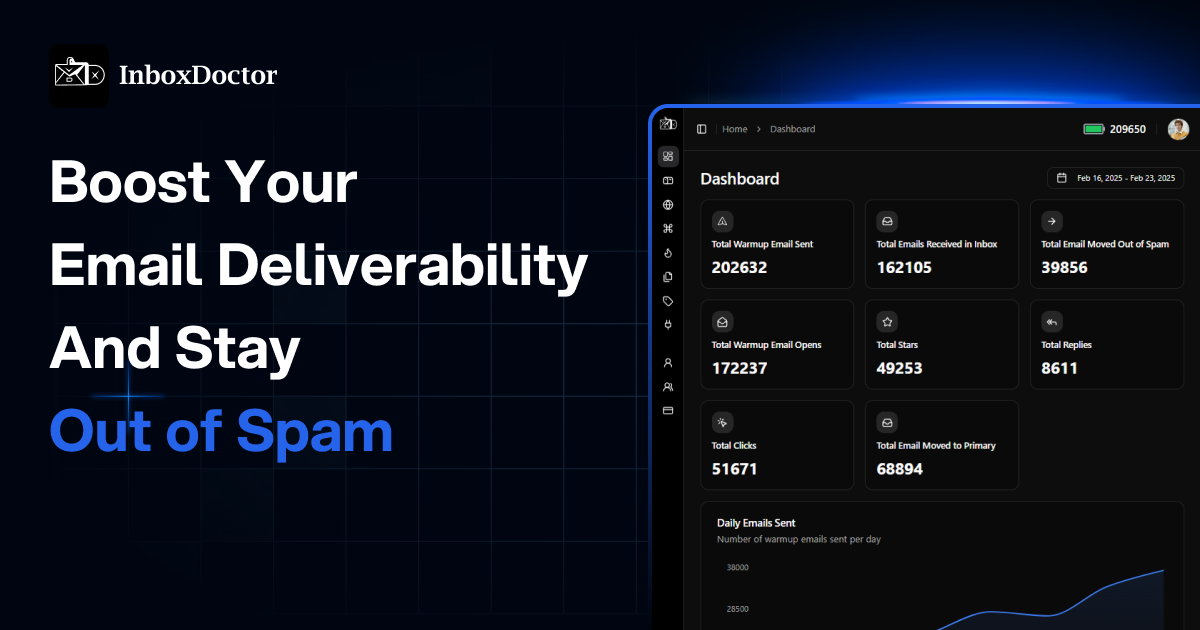Screen dimensions: 1200x630
Task: Click the tag icon in the sidebar
Action: [668, 301]
